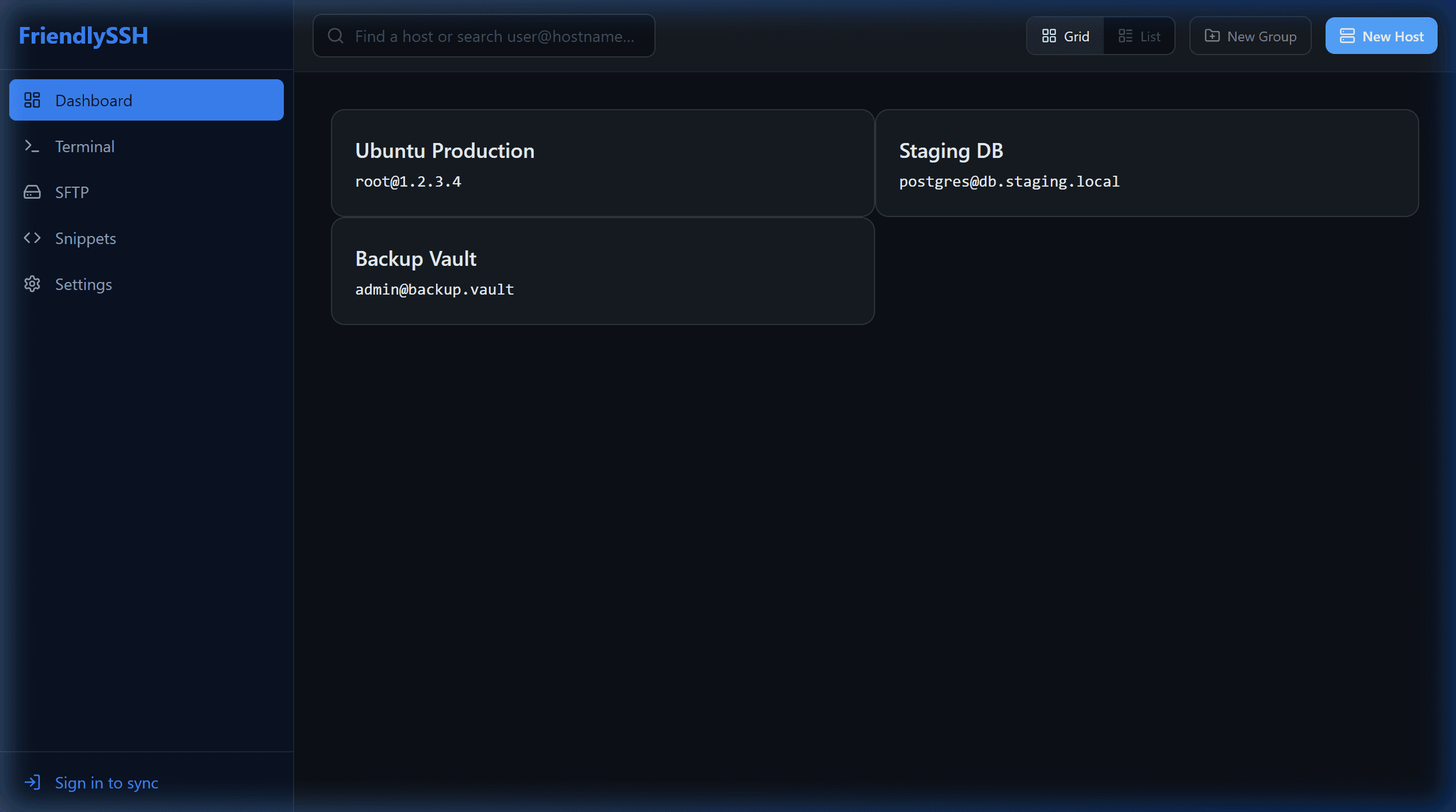This screenshot has width=1456, height=812.
Task: Select the Snippets code icon
Action: tap(33, 238)
